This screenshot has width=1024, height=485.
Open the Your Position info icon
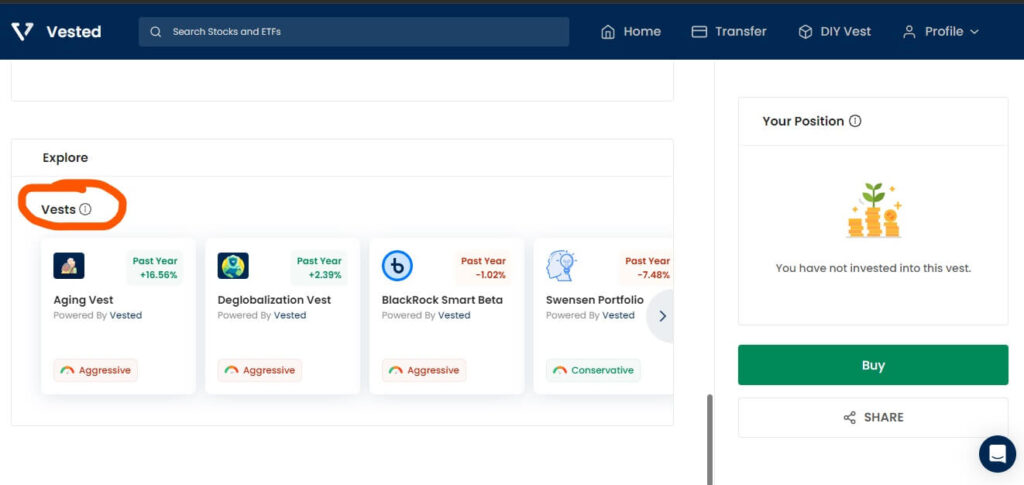tap(855, 121)
